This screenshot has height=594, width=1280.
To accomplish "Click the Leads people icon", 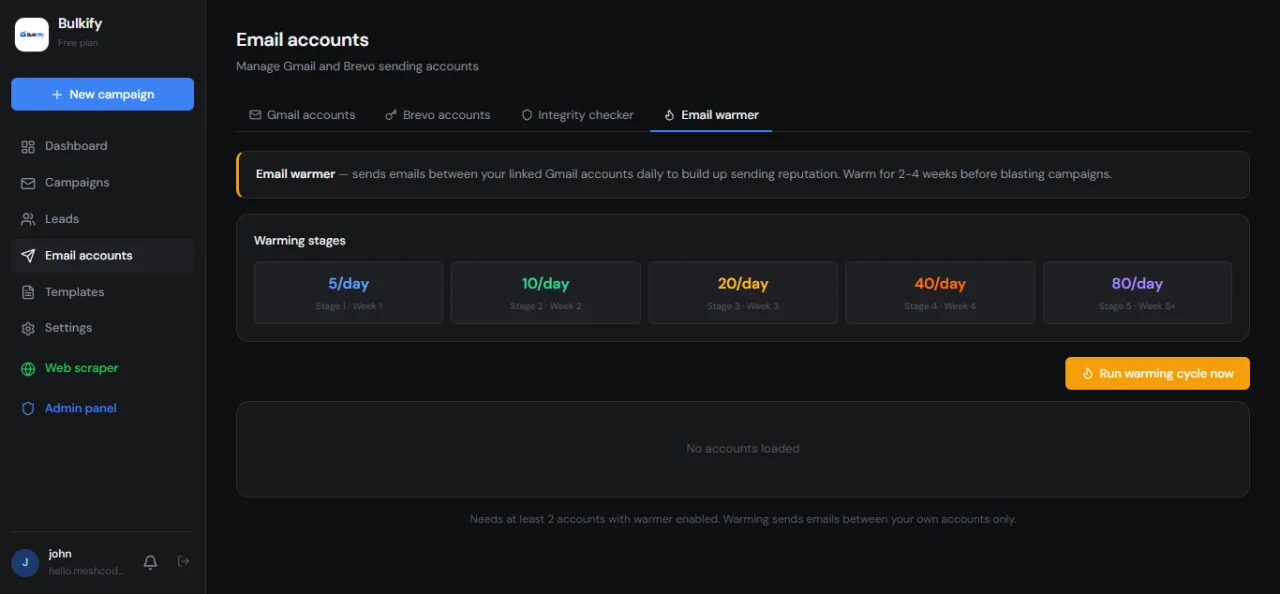I will pyautogui.click(x=28, y=219).
